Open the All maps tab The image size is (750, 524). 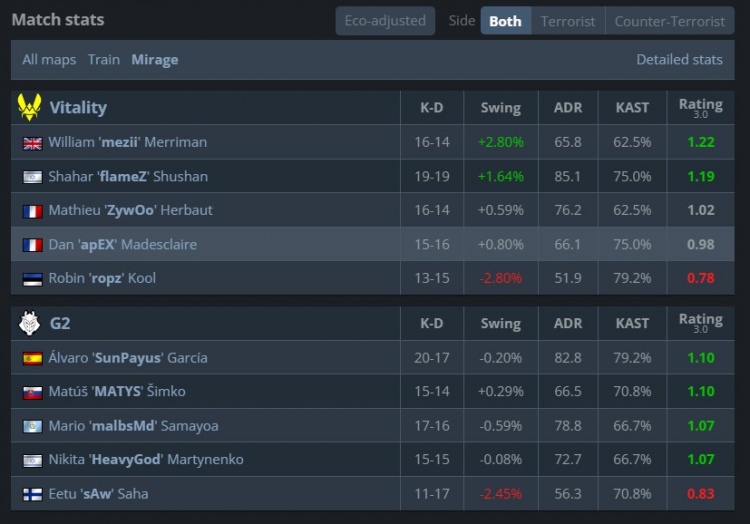coord(49,60)
